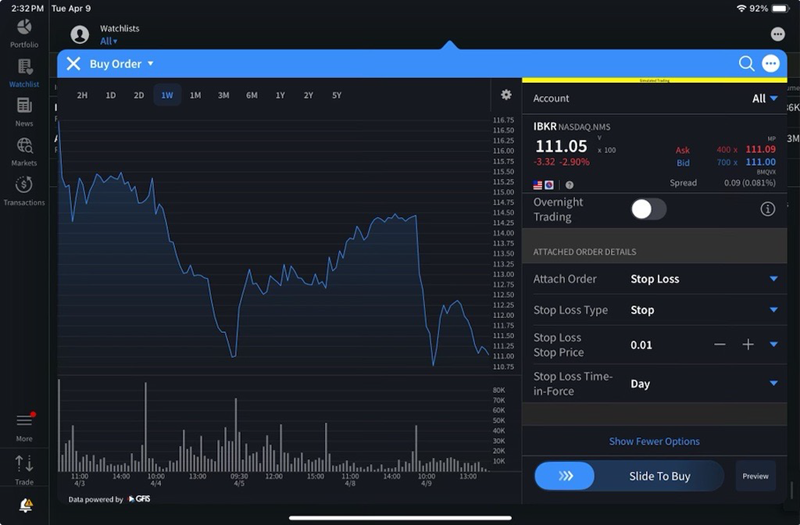Open Account All dropdown
The width and height of the screenshot is (800, 525).
coord(764,98)
